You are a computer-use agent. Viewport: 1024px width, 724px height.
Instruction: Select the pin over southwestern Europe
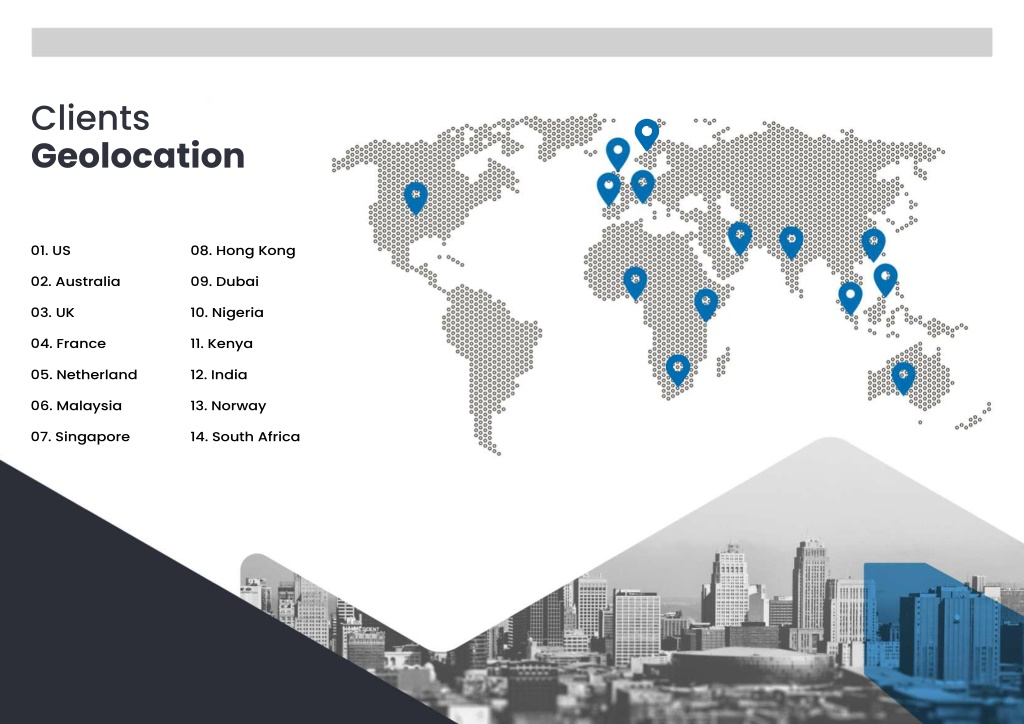609,189
